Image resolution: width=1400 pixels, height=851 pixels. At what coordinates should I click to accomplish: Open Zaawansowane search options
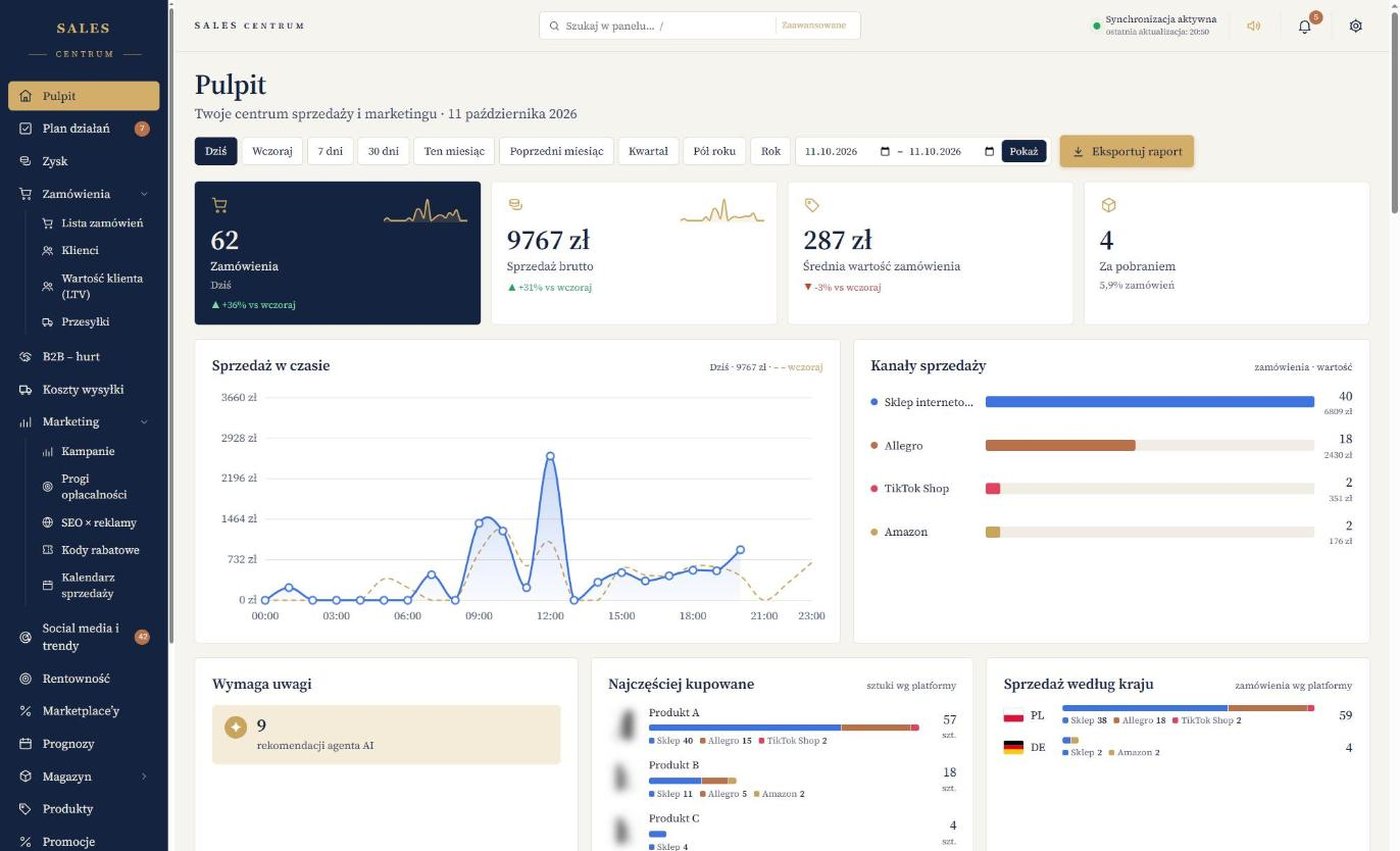(814, 26)
